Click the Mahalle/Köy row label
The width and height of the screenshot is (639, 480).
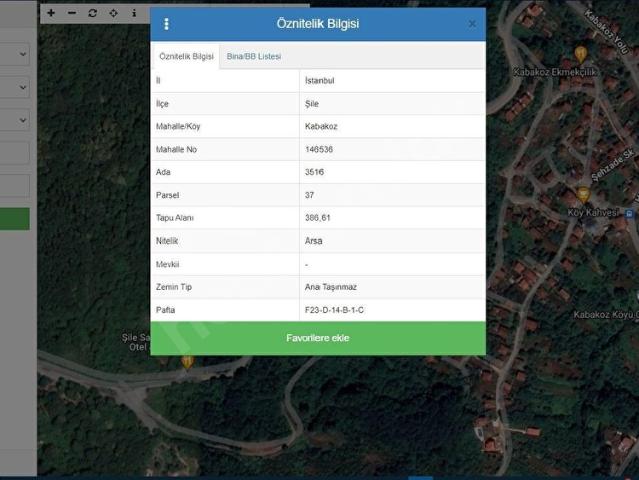click(x=178, y=126)
